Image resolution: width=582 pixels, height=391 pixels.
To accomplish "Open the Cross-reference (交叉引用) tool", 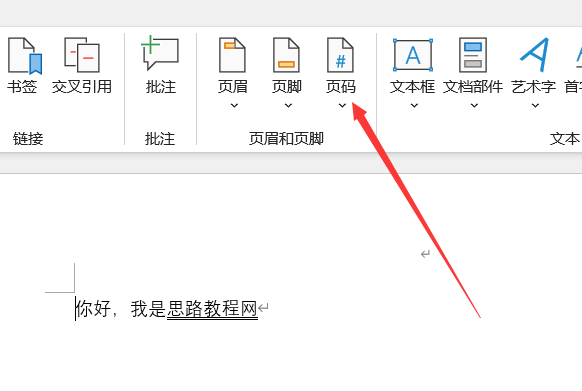I will 82,55.
